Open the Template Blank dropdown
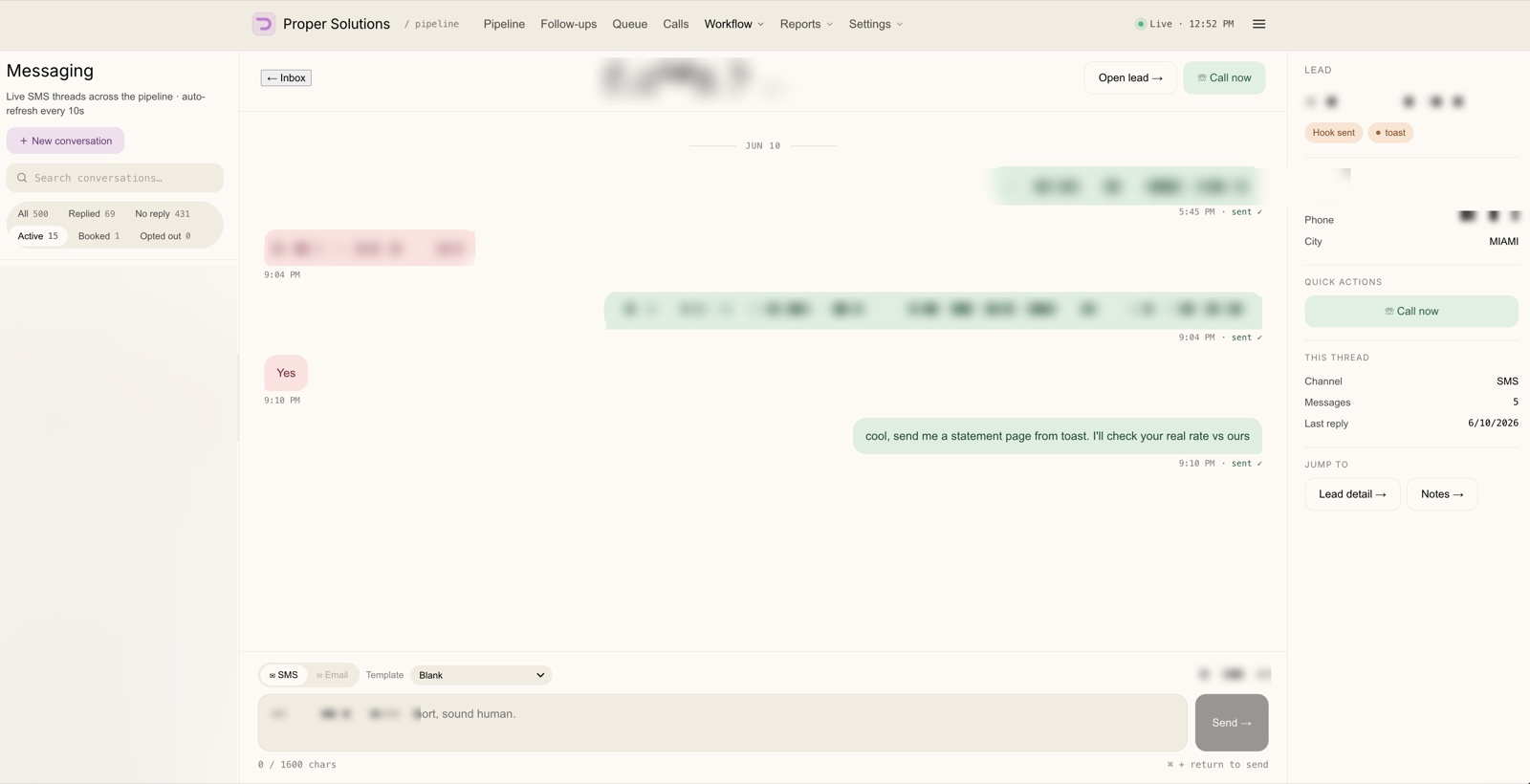The width and height of the screenshot is (1530, 784). pyautogui.click(x=481, y=675)
